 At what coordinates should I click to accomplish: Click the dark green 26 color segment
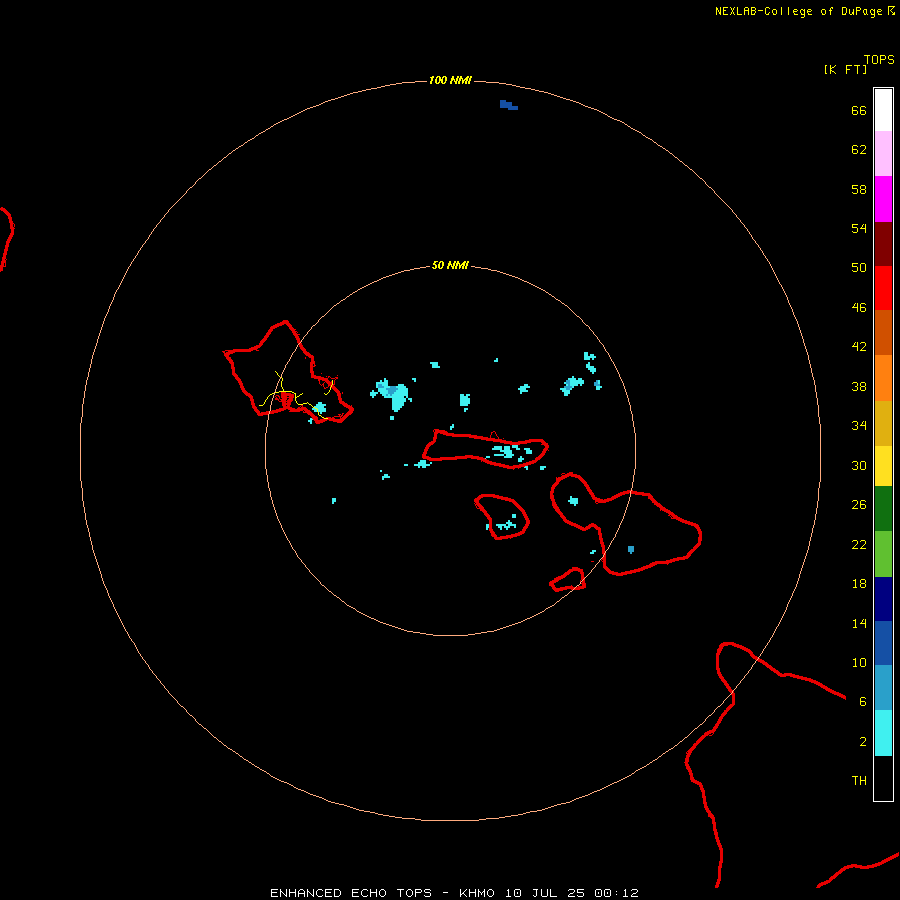point(883,509)
